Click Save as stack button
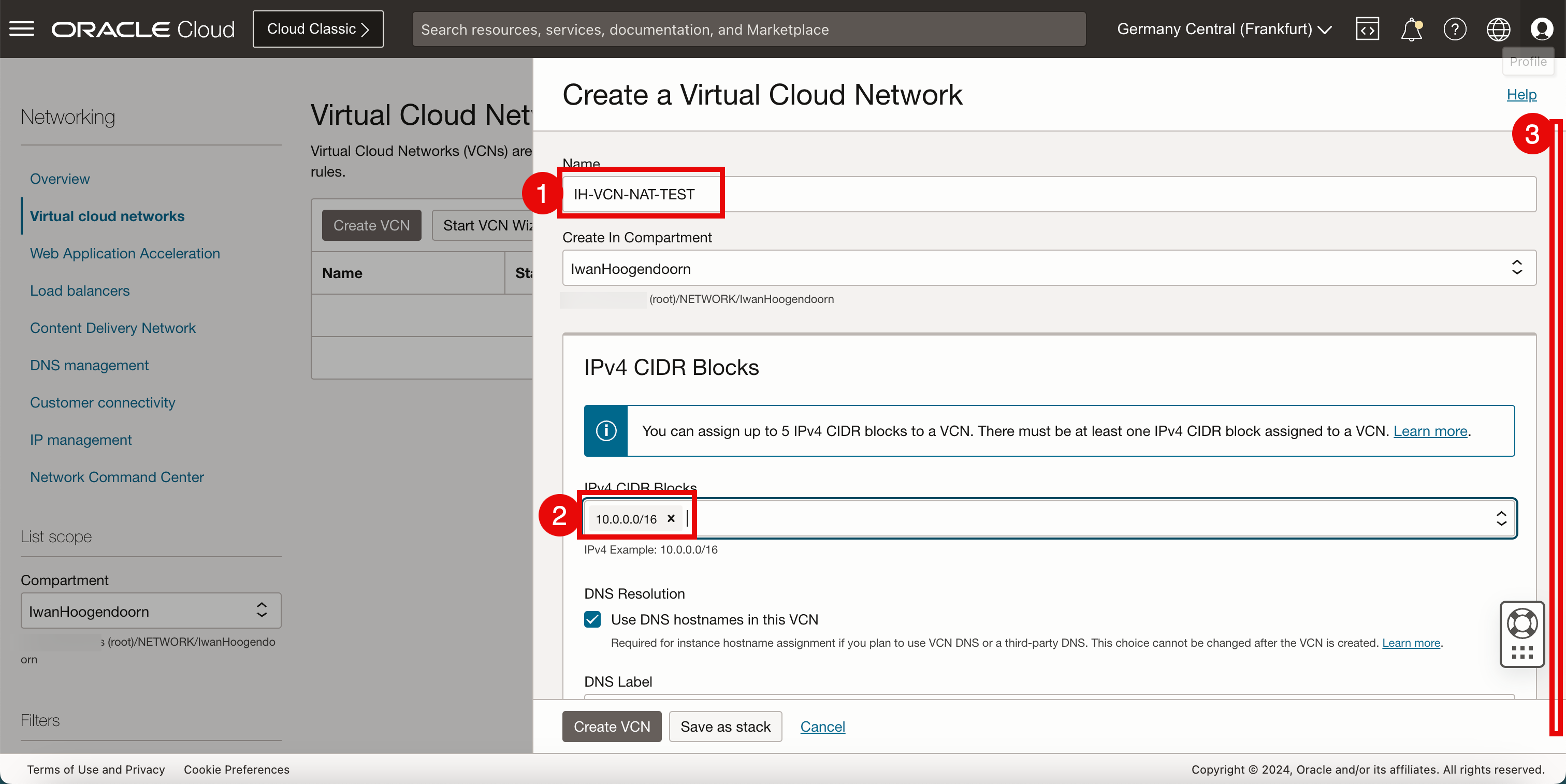 tap(725, 727)
